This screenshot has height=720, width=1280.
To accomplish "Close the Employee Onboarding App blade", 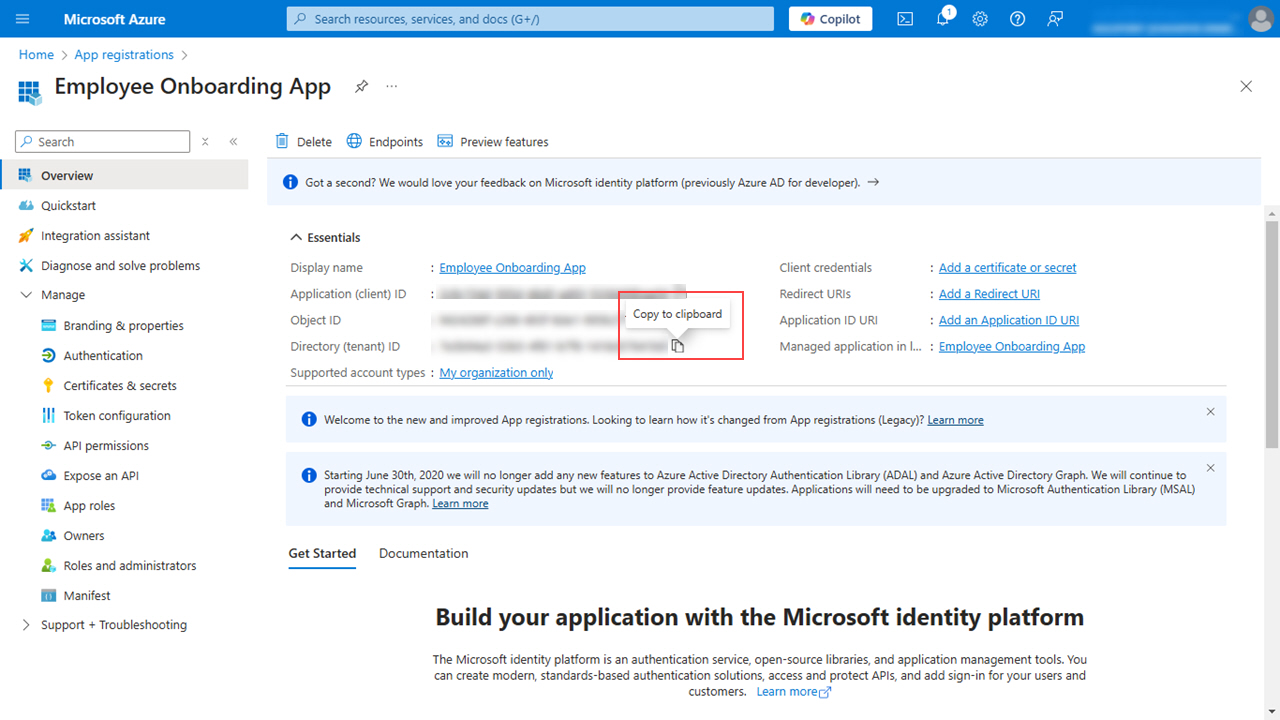I will click(1246, 87).
